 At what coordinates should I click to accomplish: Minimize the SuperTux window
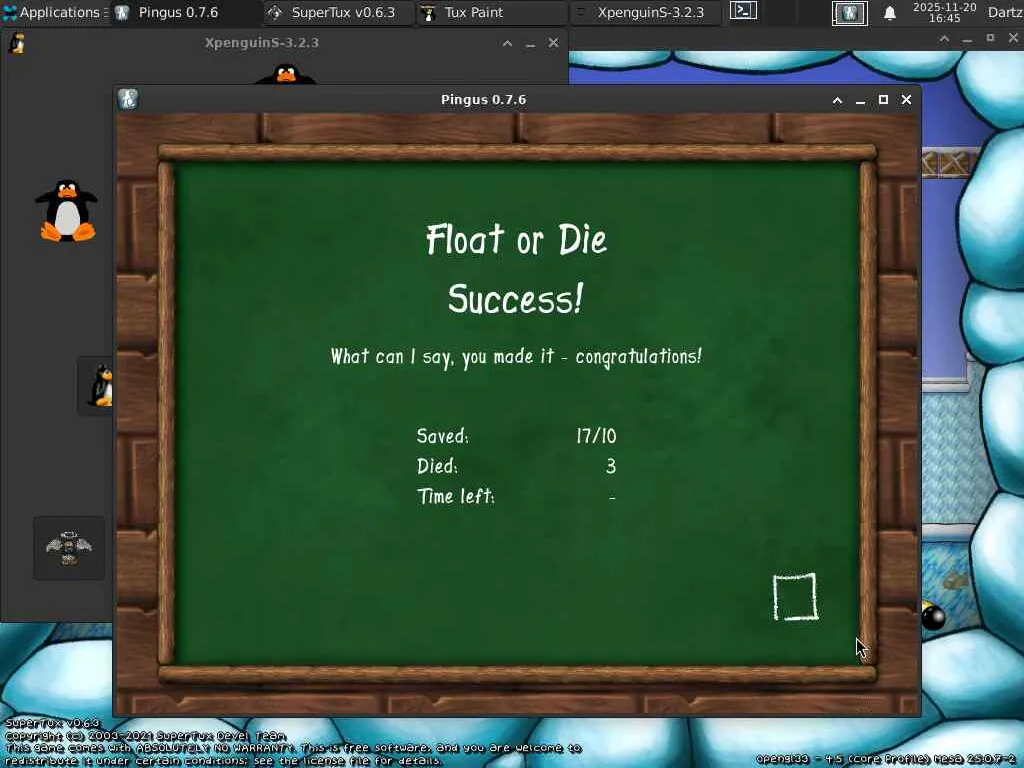(x=967, y=39)
